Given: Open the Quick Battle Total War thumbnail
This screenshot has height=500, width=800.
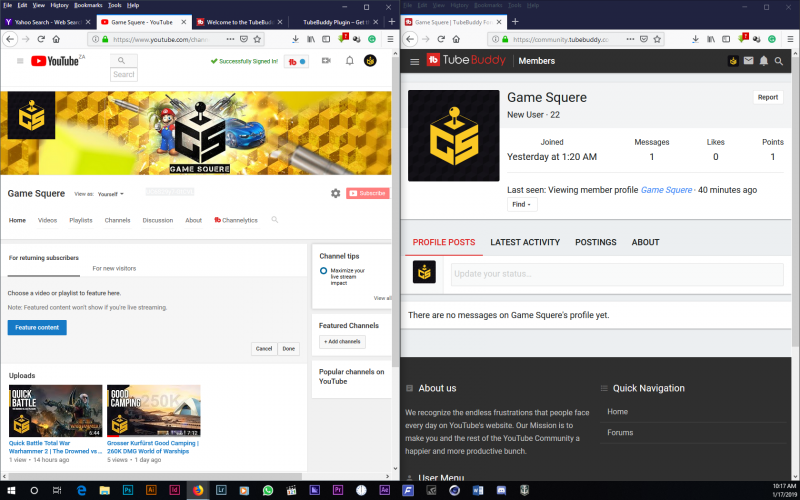Looking at the screenshot, I should (55, 411).
